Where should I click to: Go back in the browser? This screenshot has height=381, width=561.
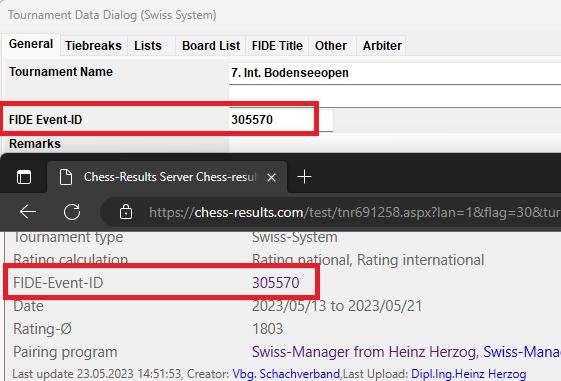coord(28,212)
